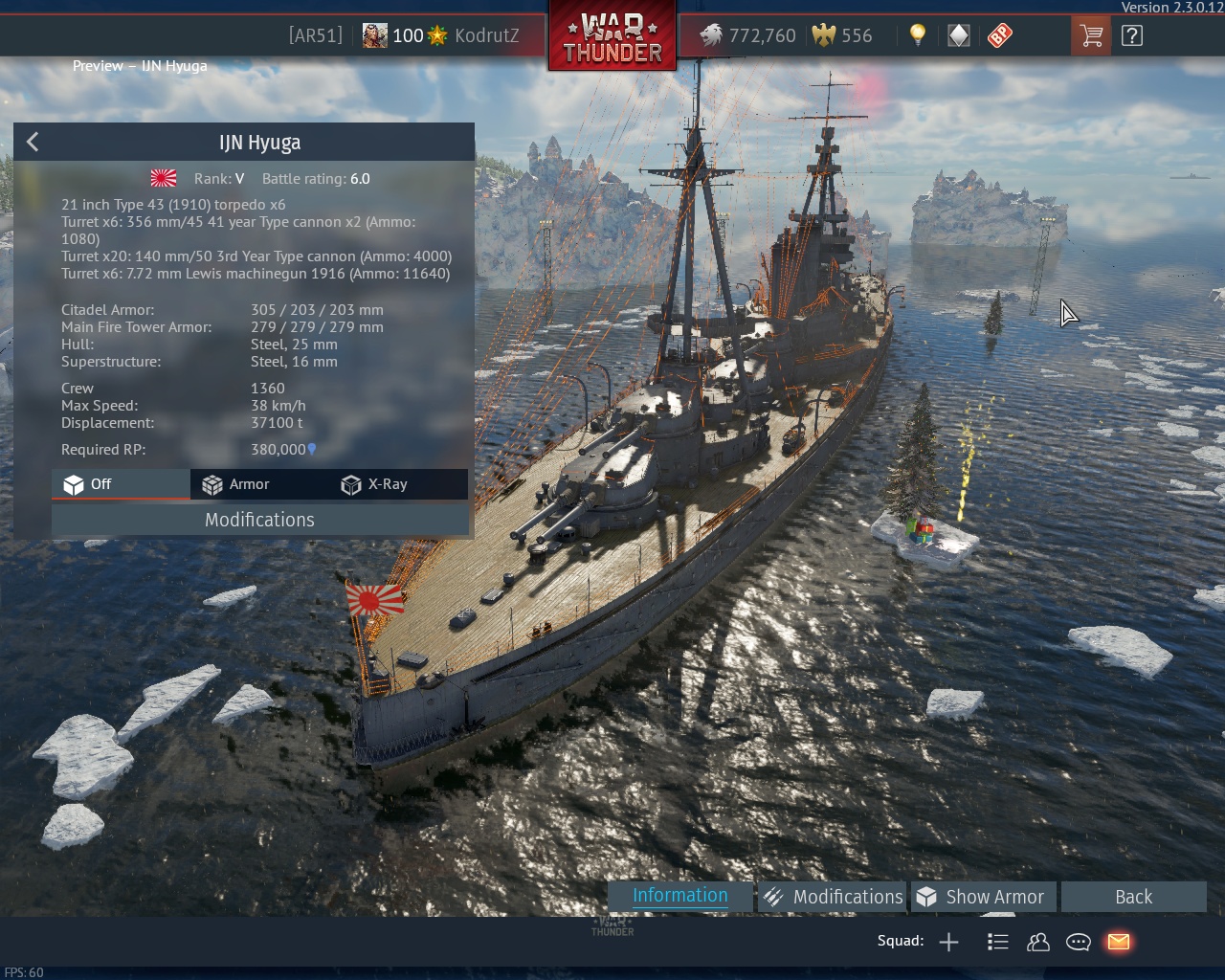Viewport: 1225px width, 980px height.
Task: Open the mail envelope icon
Action: click(1118, 942)
